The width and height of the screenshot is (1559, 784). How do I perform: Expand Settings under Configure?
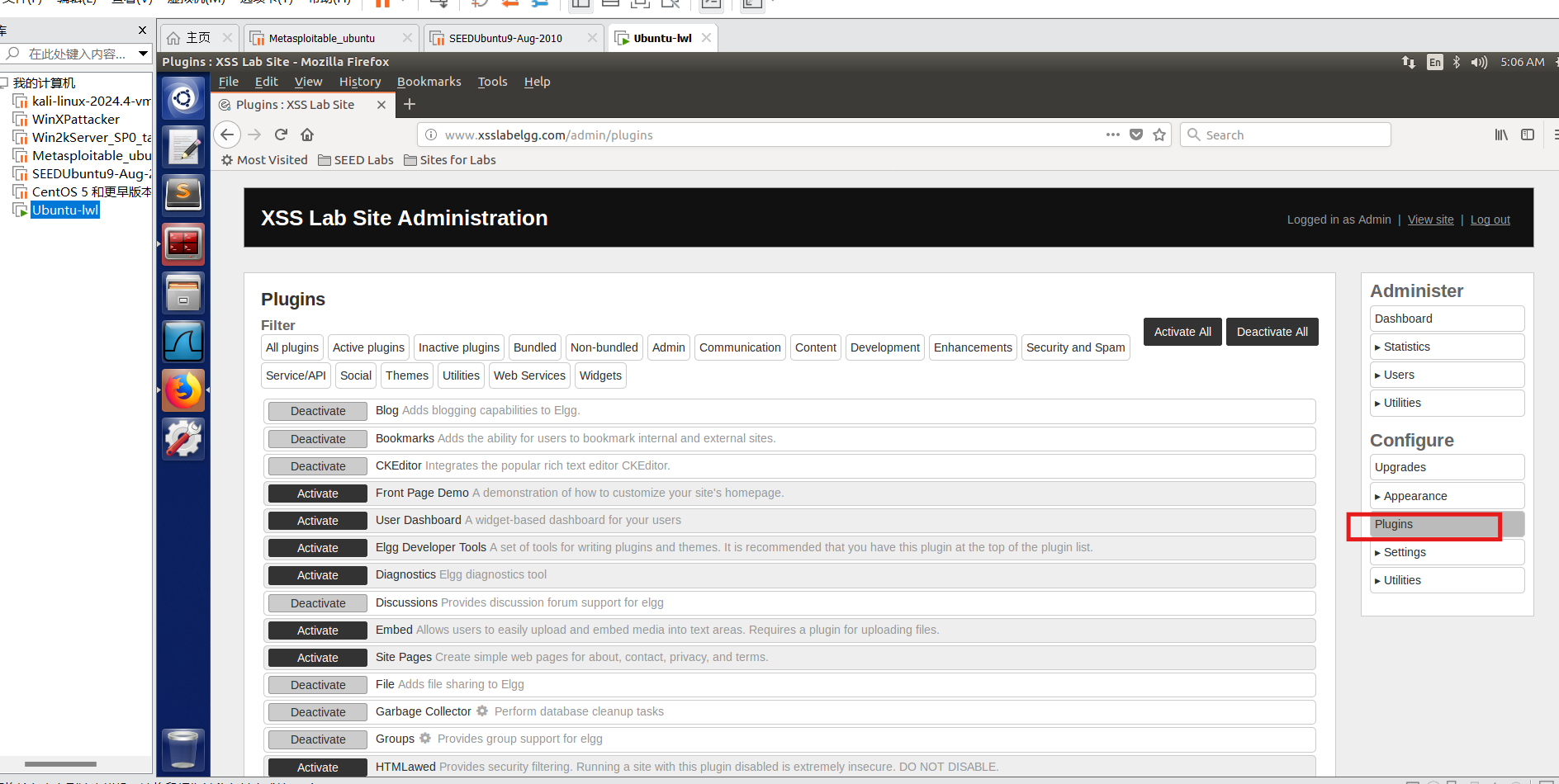pyautogui.click(x=1447, y=552)
